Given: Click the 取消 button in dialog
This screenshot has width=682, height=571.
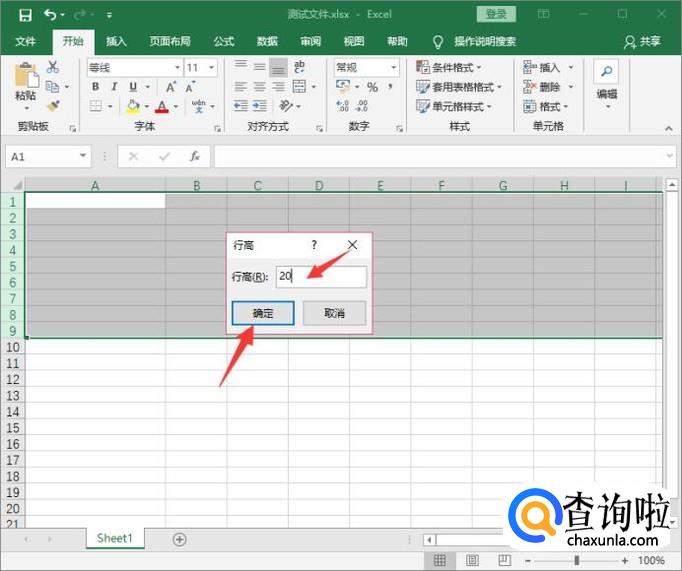Looking at the screenshot, I should (x=334, y=313).
